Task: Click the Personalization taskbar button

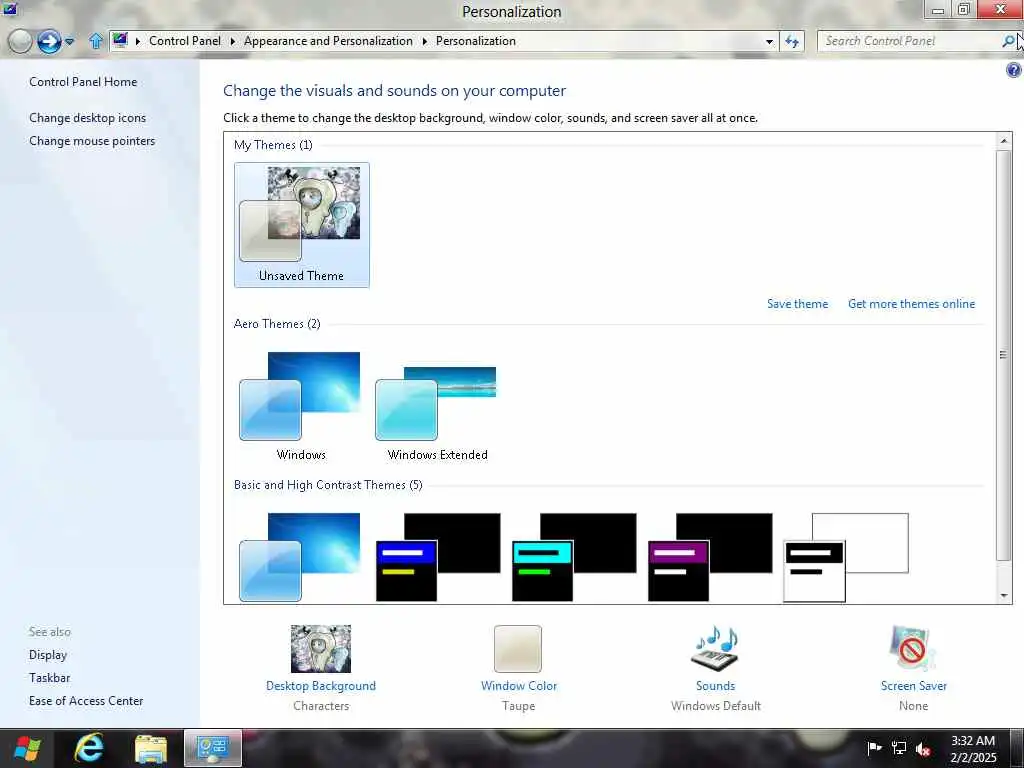Action: coord(213,748)
